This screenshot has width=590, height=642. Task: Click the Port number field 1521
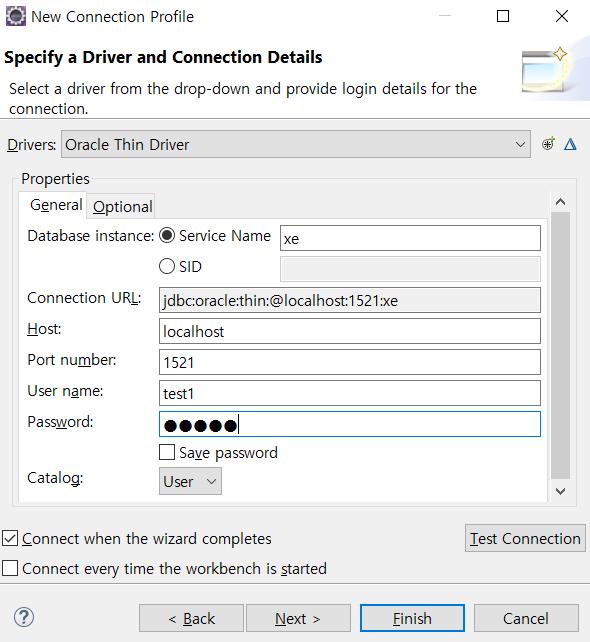[x=350, y=362]
